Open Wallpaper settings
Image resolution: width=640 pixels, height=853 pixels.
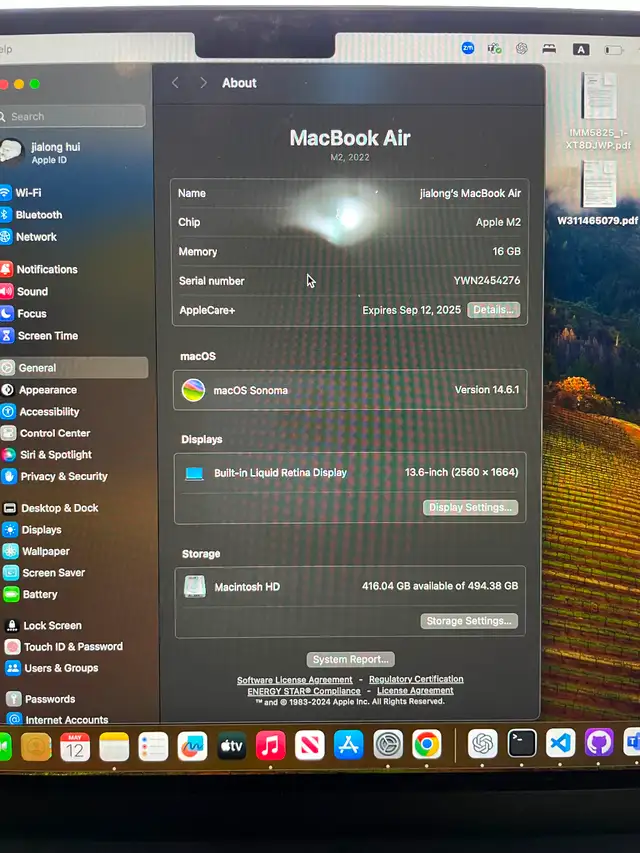[36, 551]
